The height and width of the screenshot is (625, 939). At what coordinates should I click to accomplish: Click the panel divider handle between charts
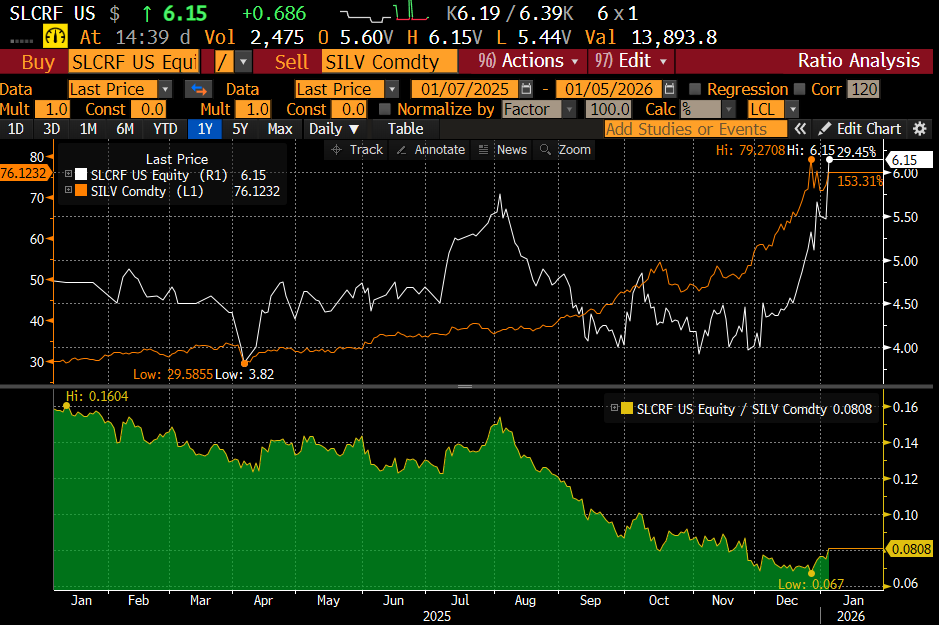coord(465,387)
